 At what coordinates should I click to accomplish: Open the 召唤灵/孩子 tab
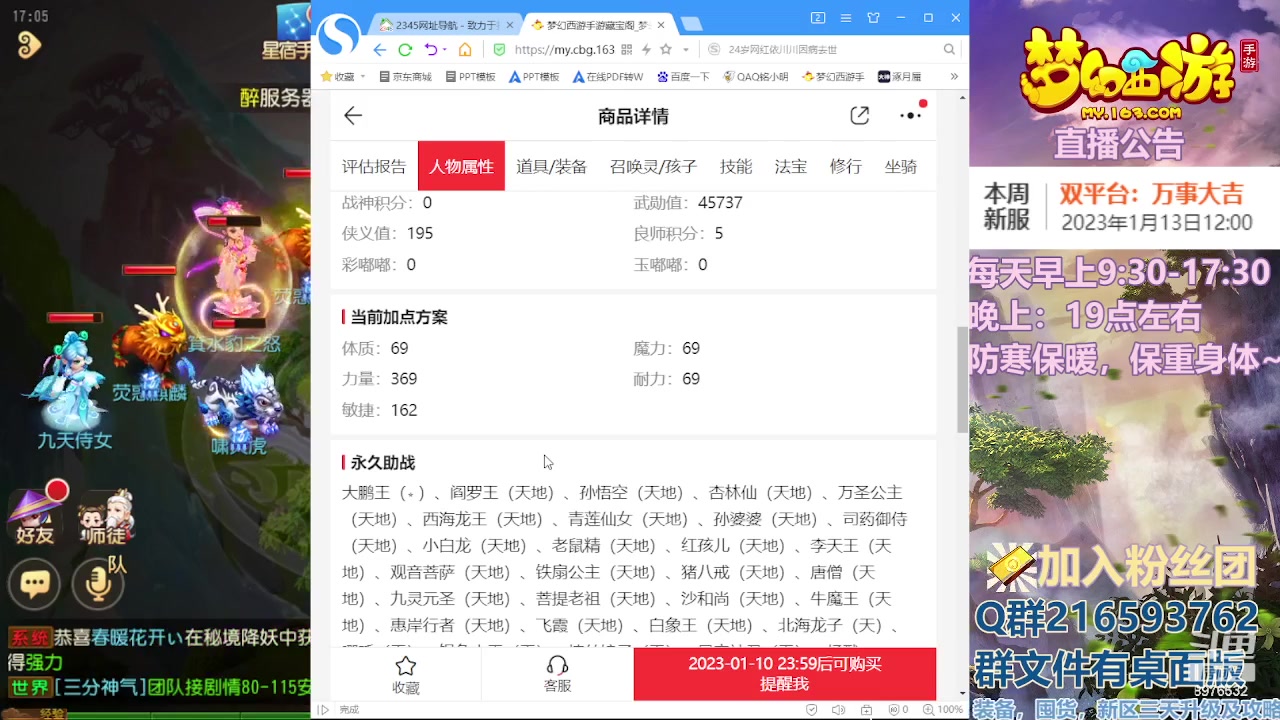(653, 167)
